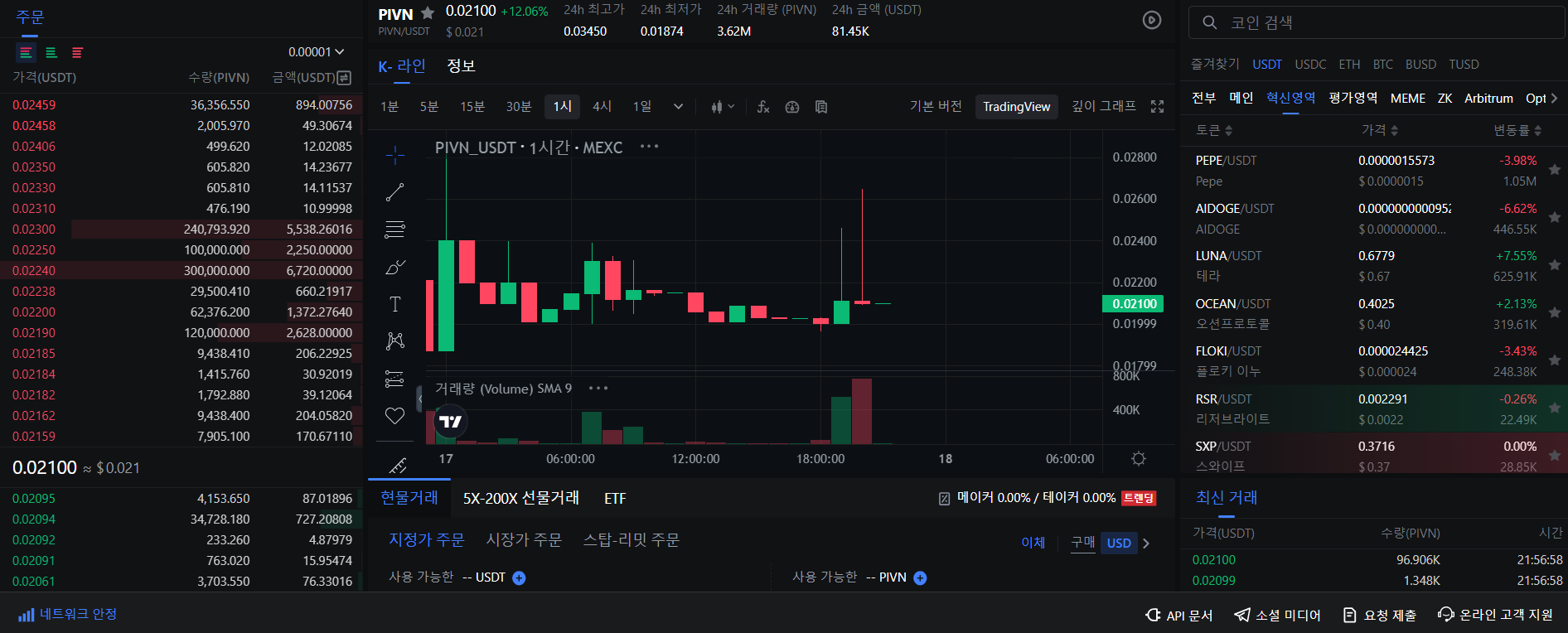
Task: Switch to ETF trading tab
Action: tap(615, 499)
